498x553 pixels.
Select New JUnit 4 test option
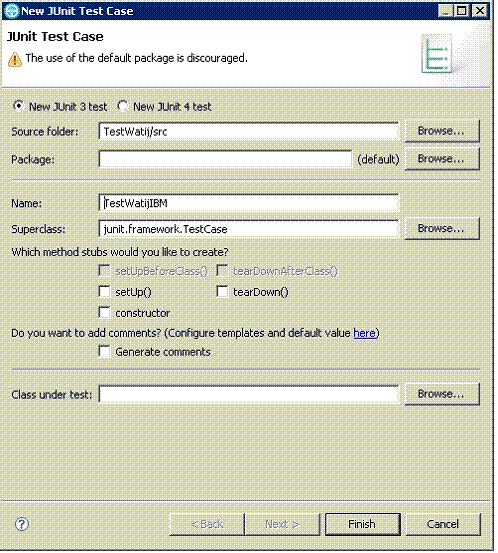pos(122,106)
